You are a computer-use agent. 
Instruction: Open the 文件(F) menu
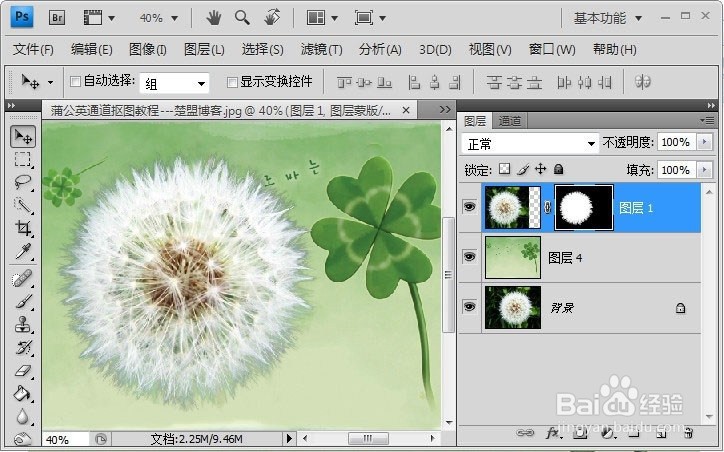click(x=33, y=49)
